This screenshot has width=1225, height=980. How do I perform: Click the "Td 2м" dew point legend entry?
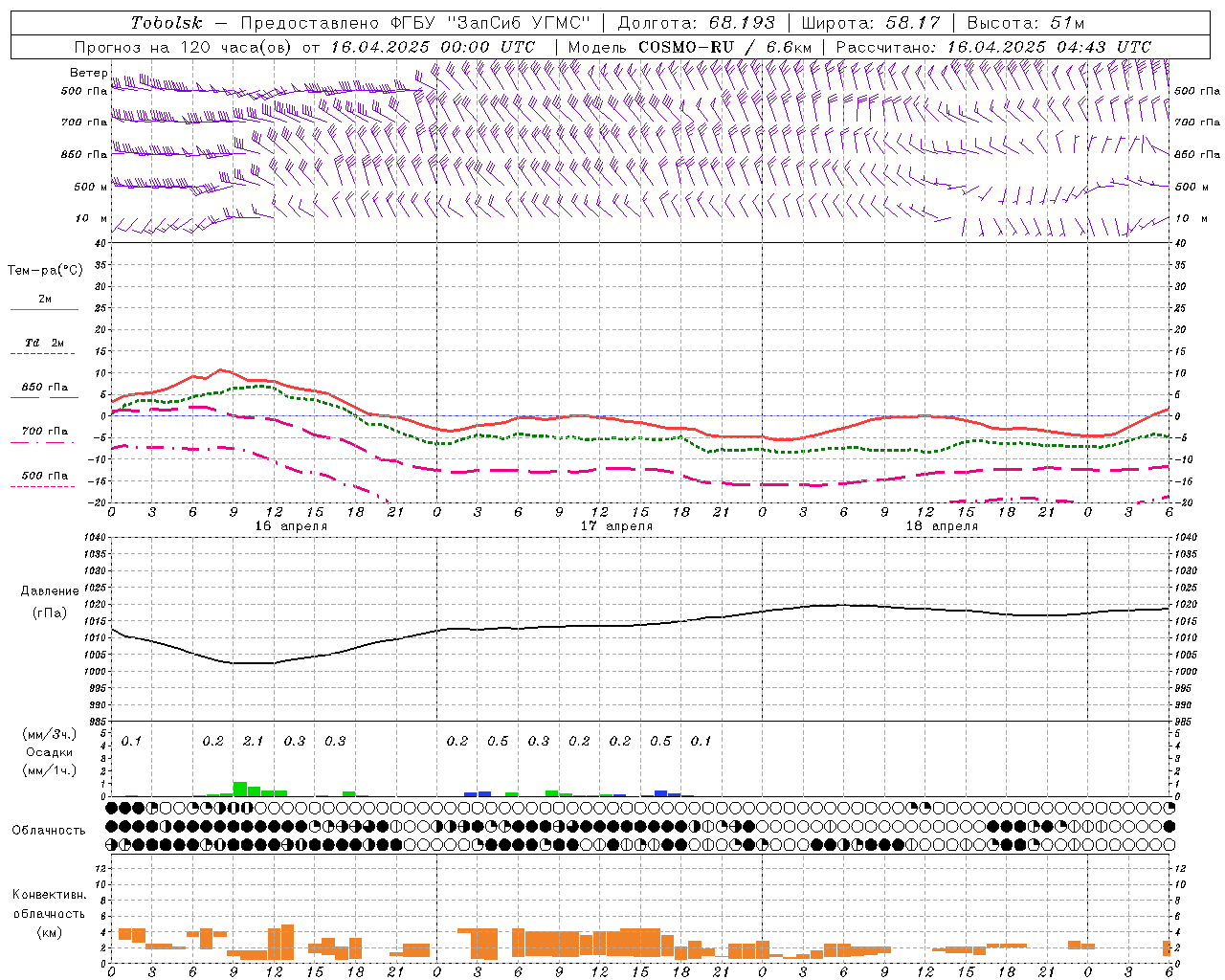44,343
